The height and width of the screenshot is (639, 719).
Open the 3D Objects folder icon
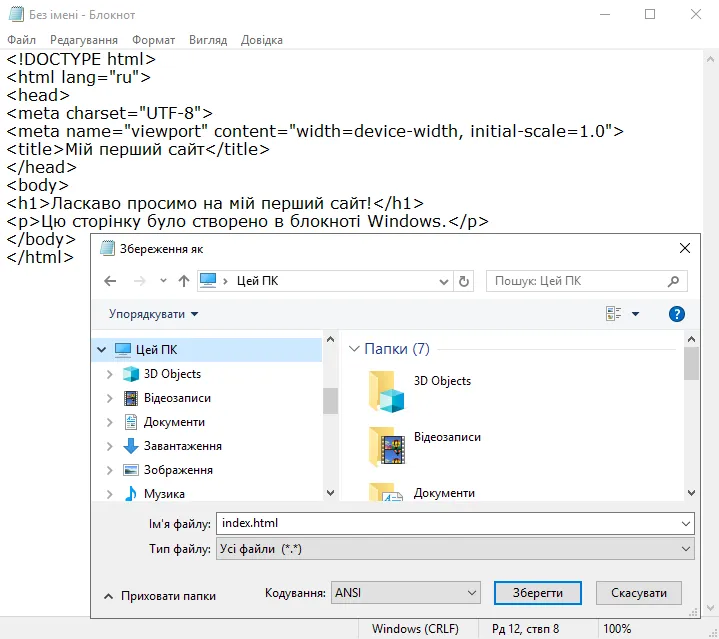point(386,391)
